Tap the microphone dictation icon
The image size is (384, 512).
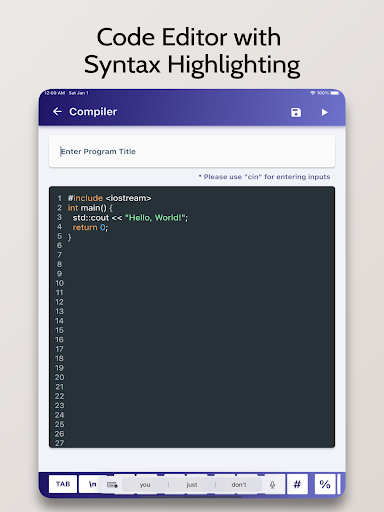[272, 485]
